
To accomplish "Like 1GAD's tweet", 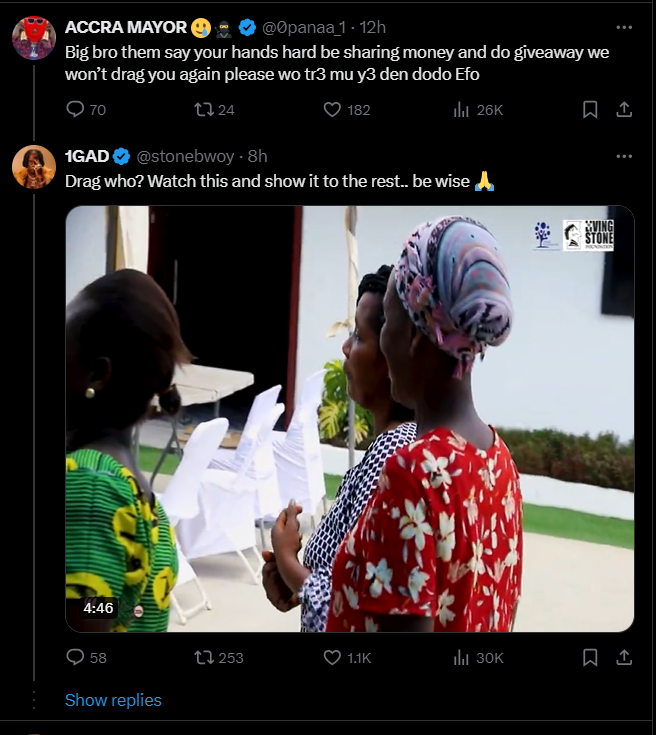I will [333, 657].
